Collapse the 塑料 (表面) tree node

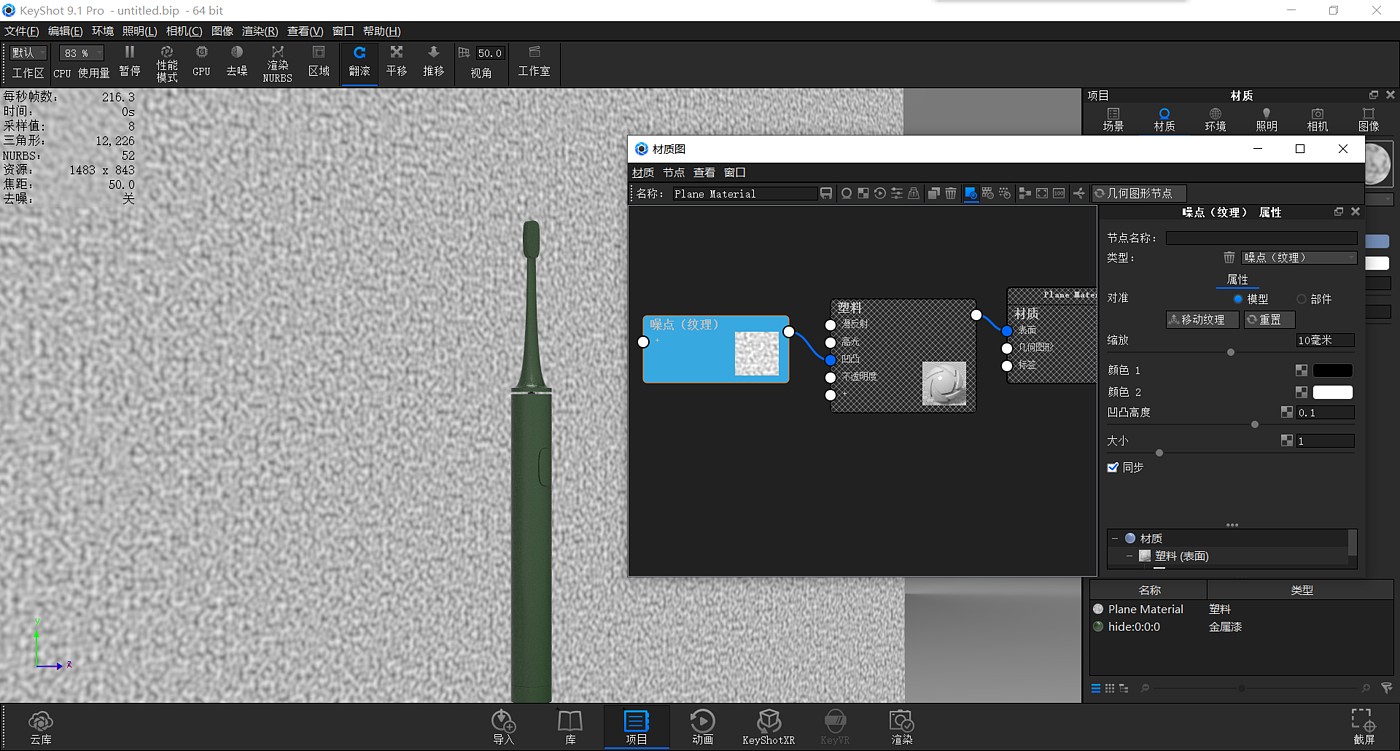point(1130,556)
